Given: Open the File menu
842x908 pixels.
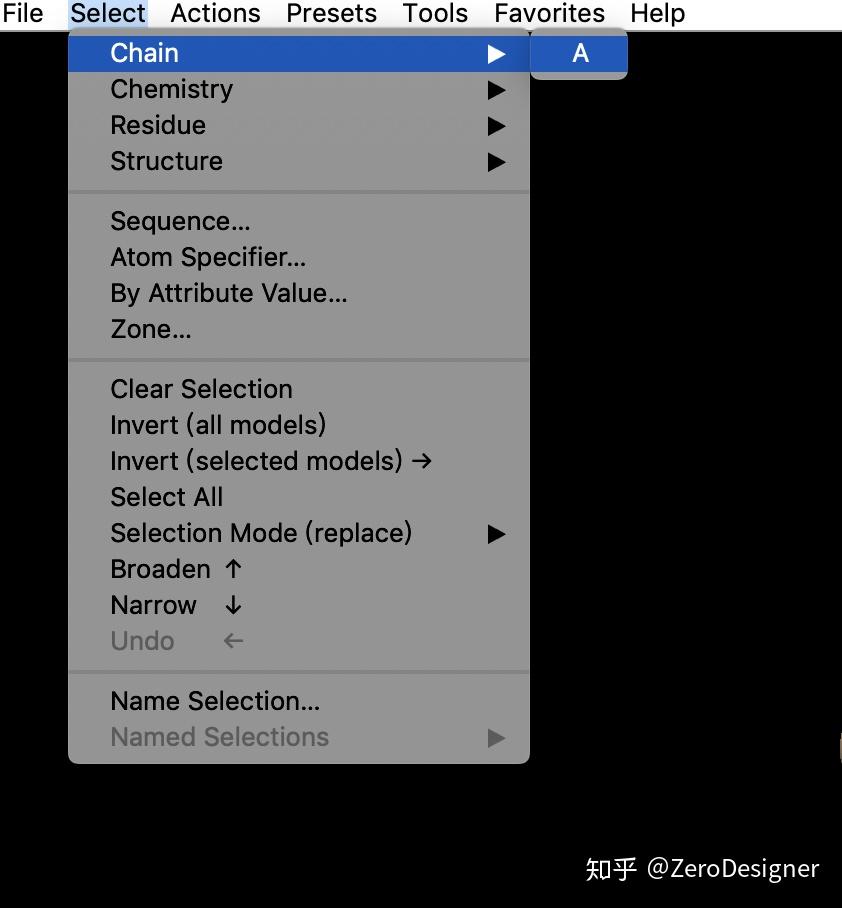Looking at the screenshot, I should pos(23,14).
